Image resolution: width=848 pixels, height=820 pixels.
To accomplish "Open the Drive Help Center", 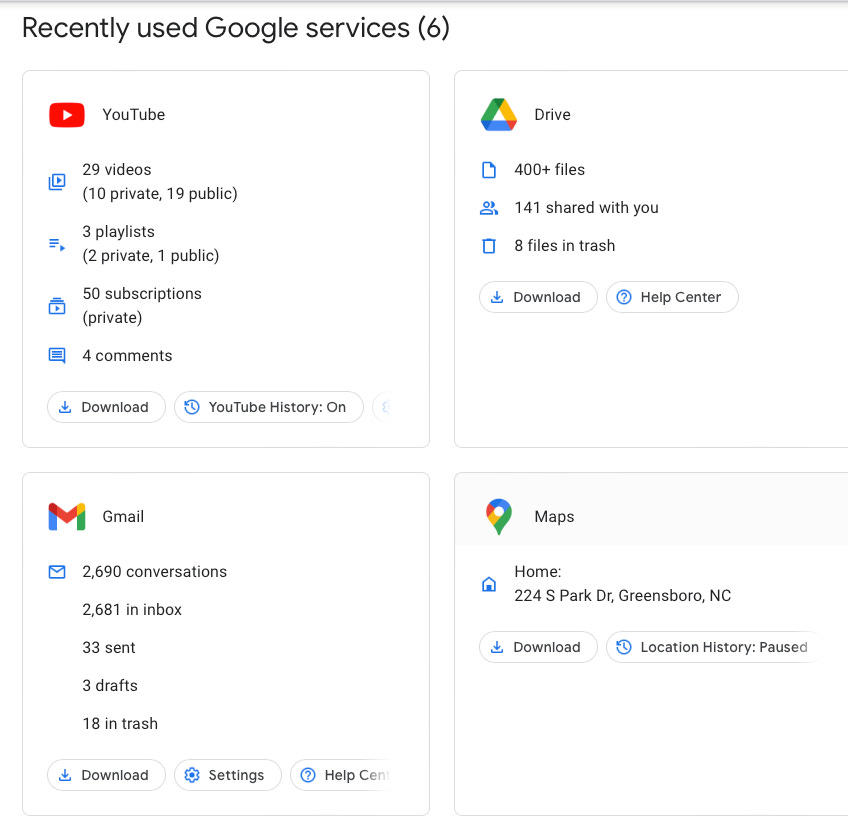I will click(x=672, y=297).
